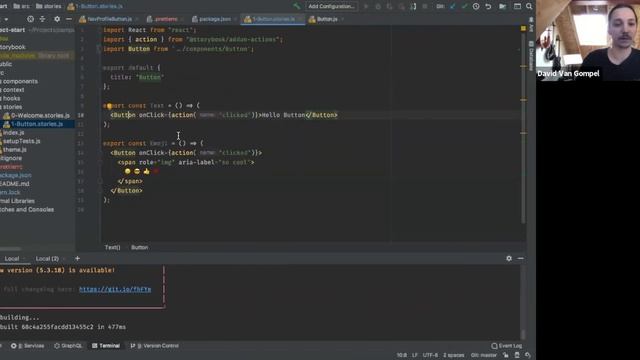Expand the components folder
The width and height of the screenshot is (640, 360).
coord(19,81)
